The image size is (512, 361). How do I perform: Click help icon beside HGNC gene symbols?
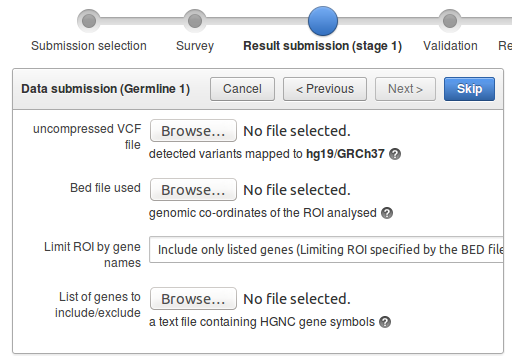(x=385, y=322)
